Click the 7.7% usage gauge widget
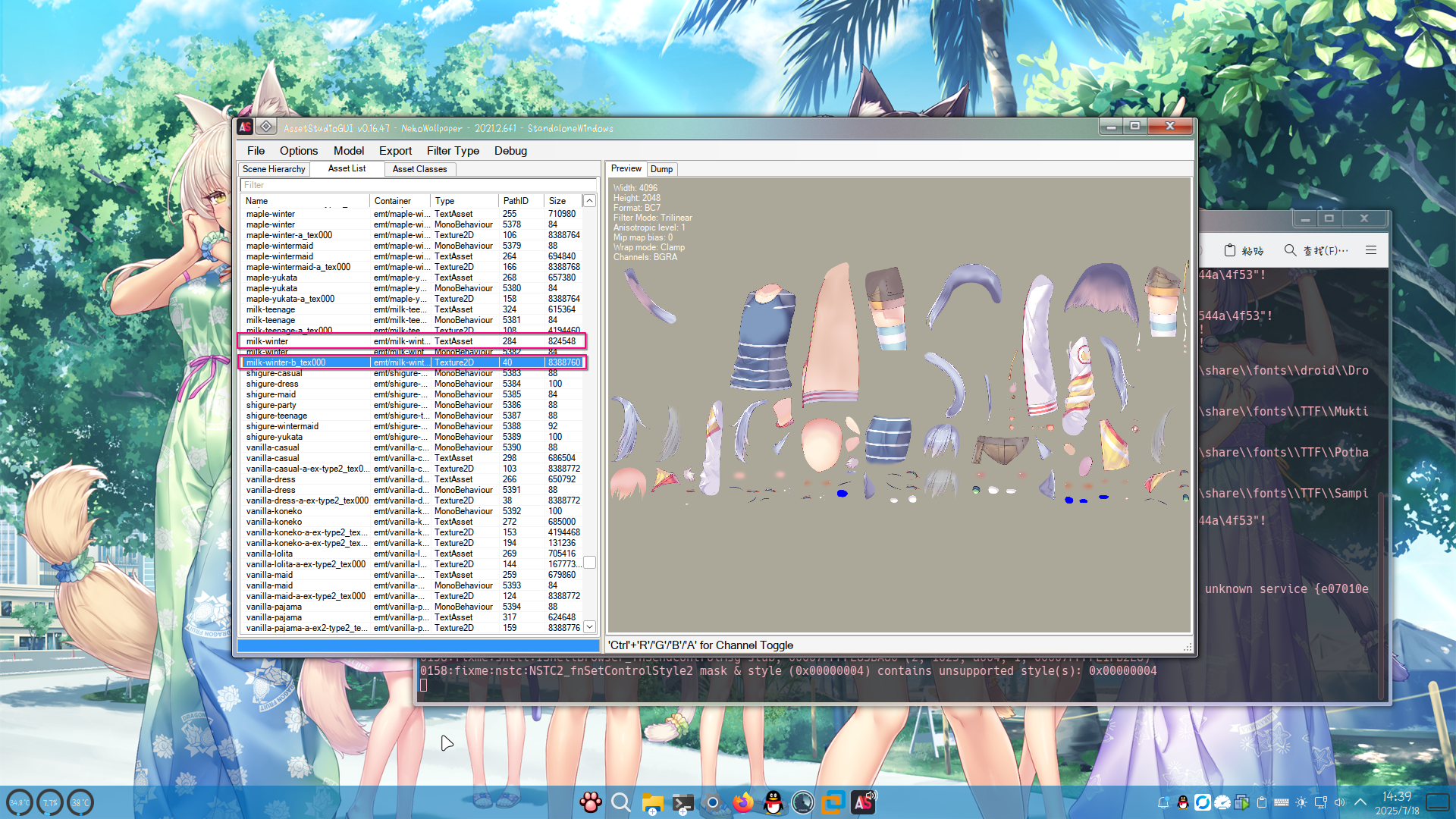 click(x=50, y=802)
